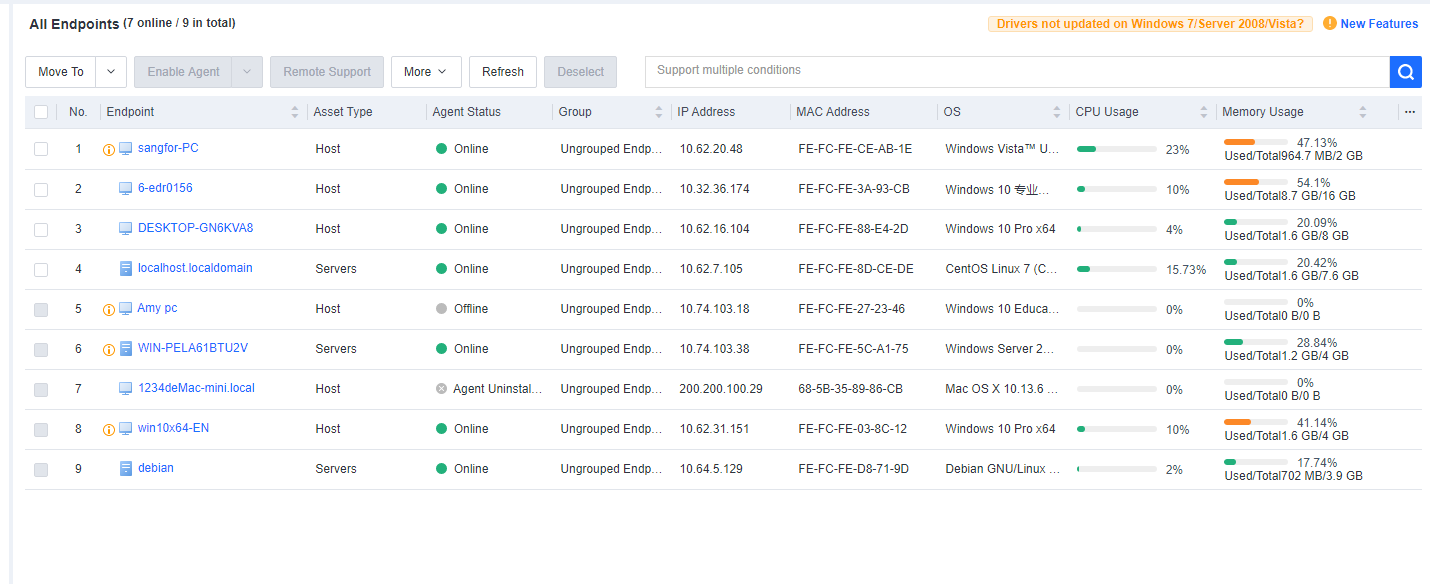Toggle the select-all checkbox in header
This screenshot has width=1430, height=584.
(x=41, y=112)
